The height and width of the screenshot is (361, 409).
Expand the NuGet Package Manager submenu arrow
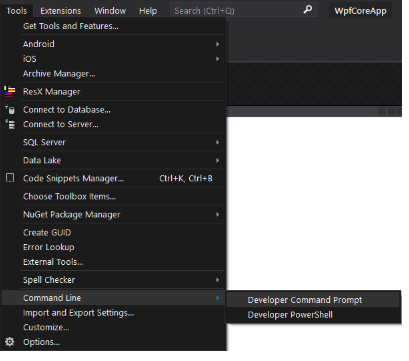point(217,214)
